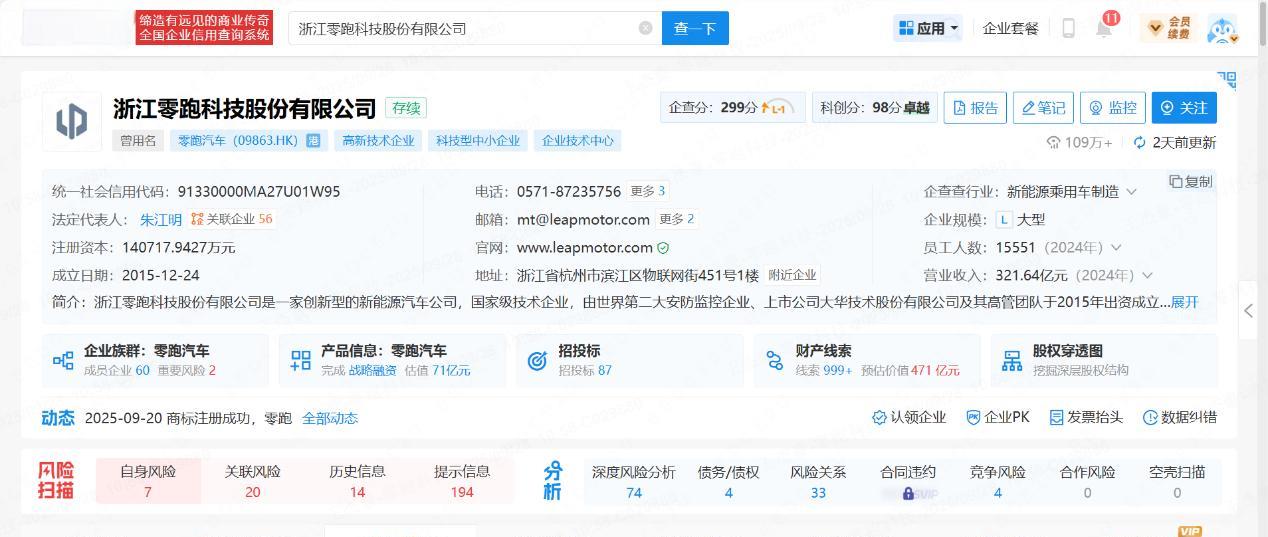Click the 报告 button

975,107
